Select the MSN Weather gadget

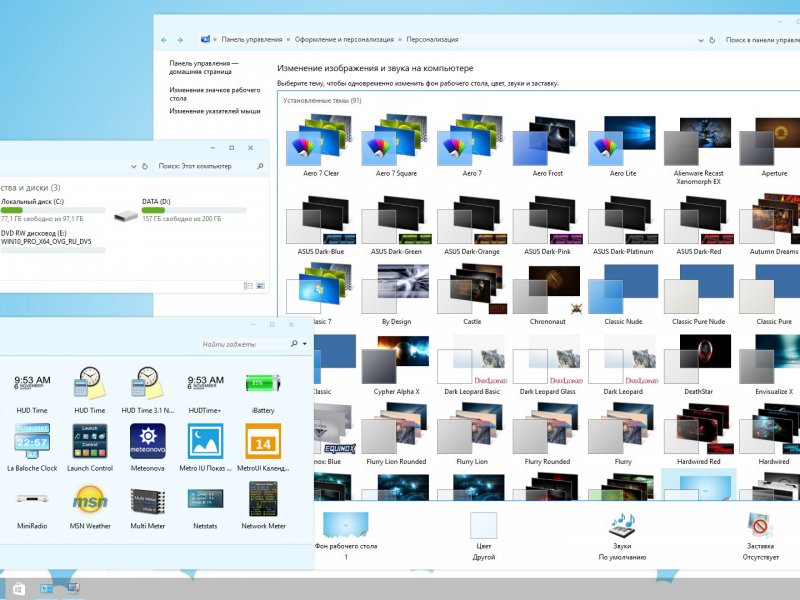pos(90,505)
